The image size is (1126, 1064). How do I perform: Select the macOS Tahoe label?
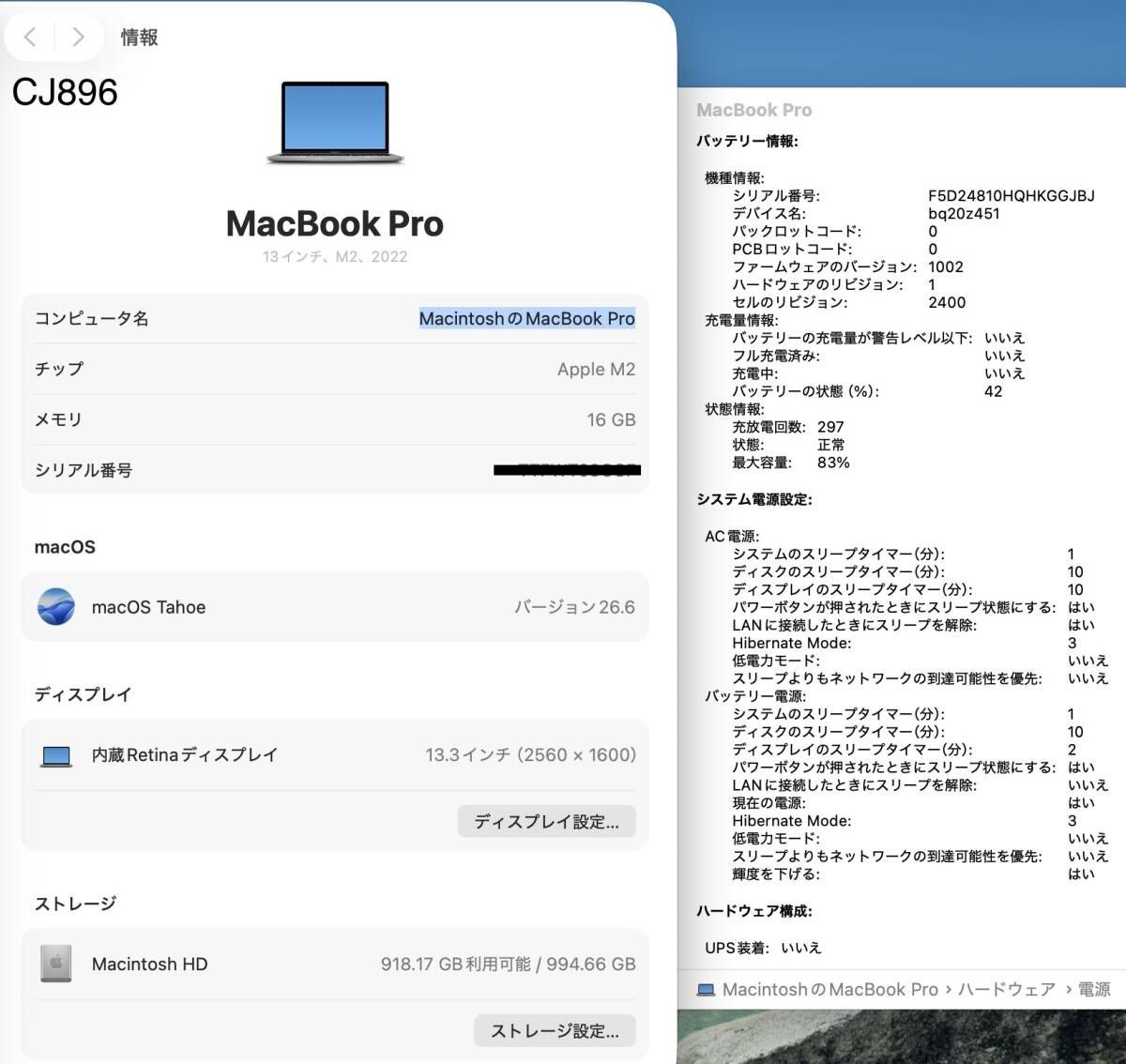148,607
